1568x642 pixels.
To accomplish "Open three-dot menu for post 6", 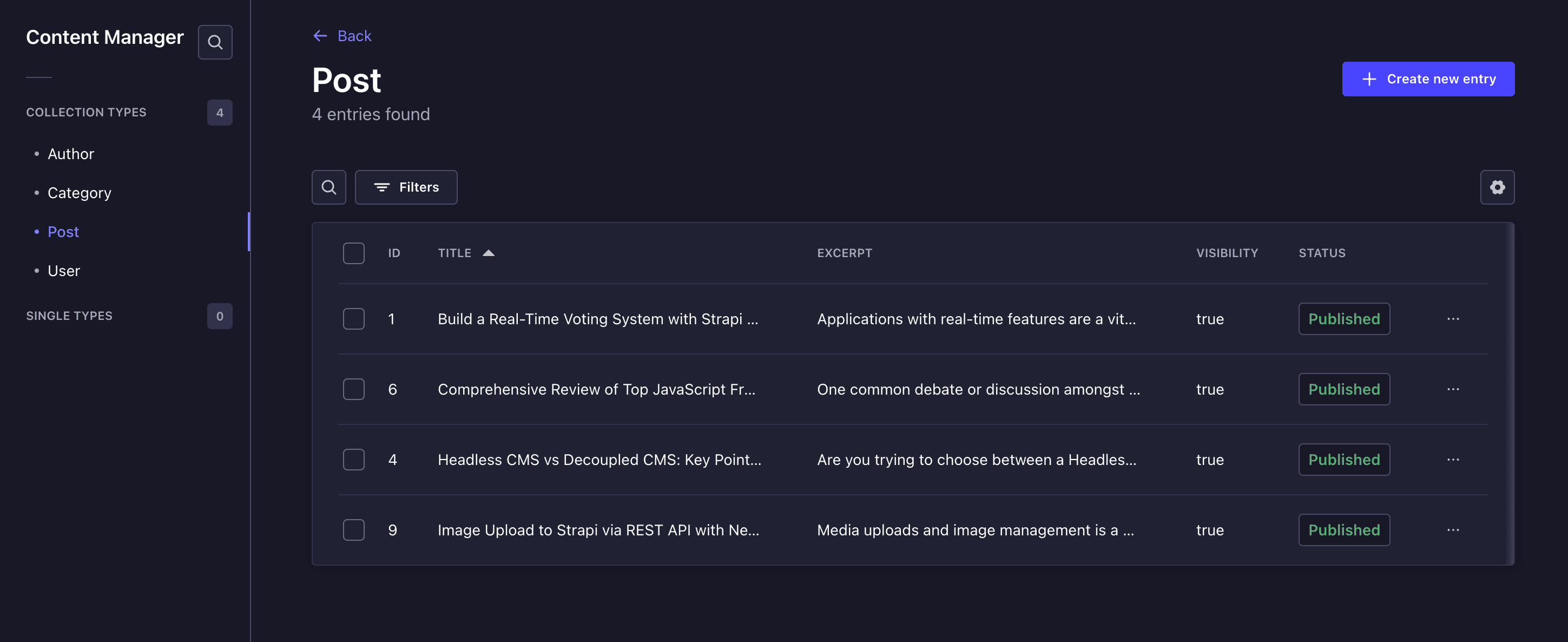I will point(1453,389).
